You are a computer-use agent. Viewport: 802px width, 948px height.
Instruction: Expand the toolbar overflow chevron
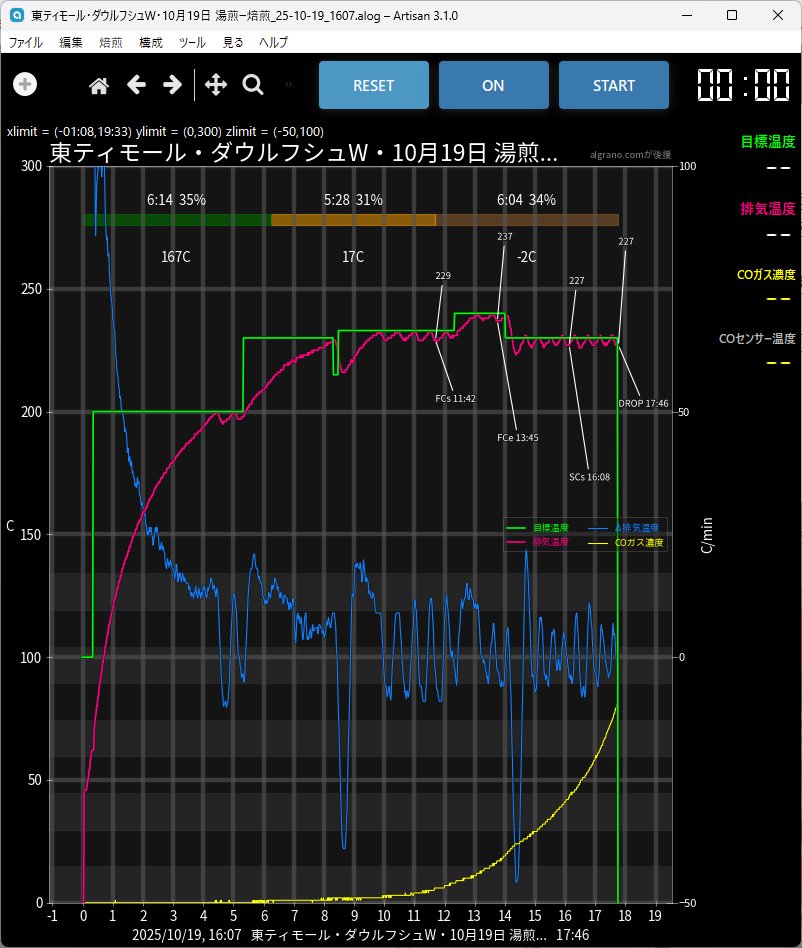pyautogui.click(x=288, y=85)
